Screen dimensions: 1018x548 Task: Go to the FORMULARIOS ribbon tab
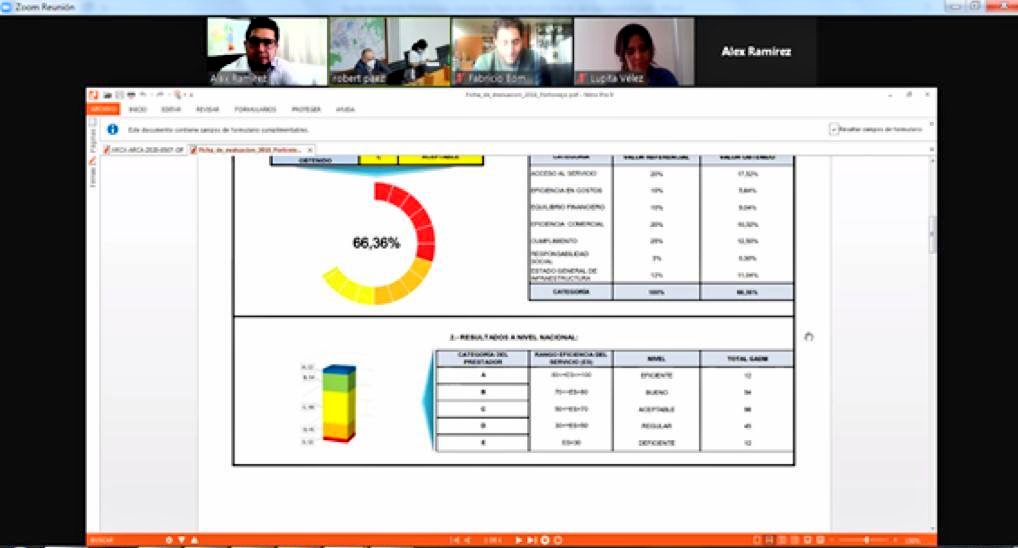(x=255, y=109)
